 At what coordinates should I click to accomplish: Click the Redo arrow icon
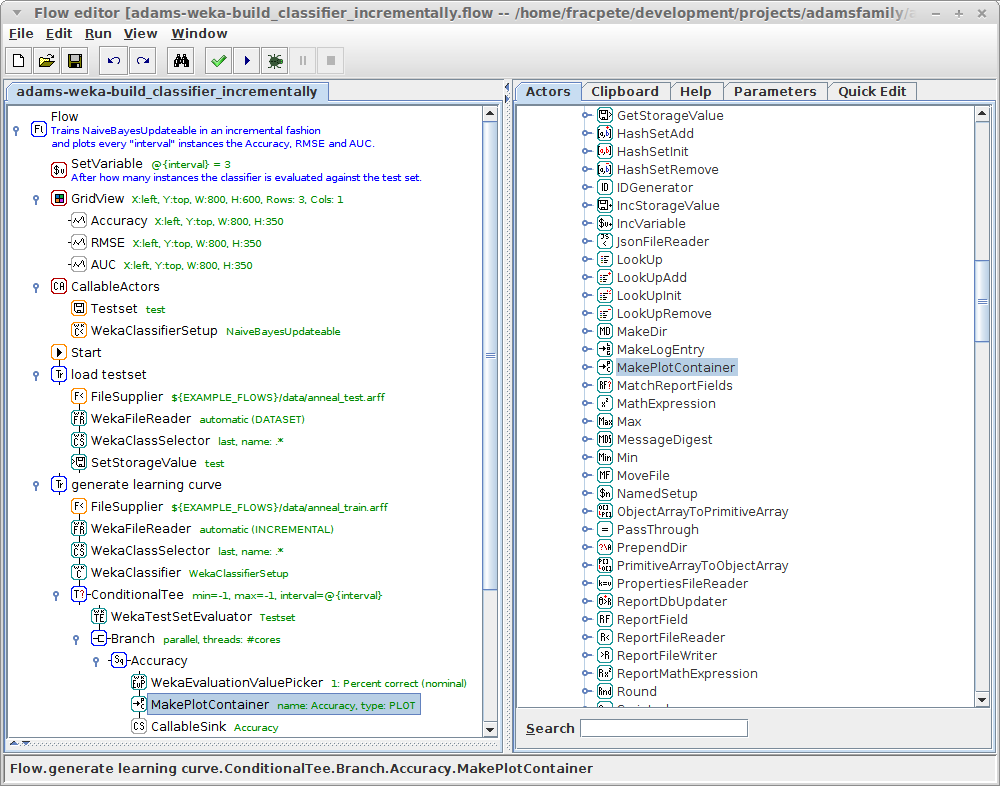[x=143, y=61]
